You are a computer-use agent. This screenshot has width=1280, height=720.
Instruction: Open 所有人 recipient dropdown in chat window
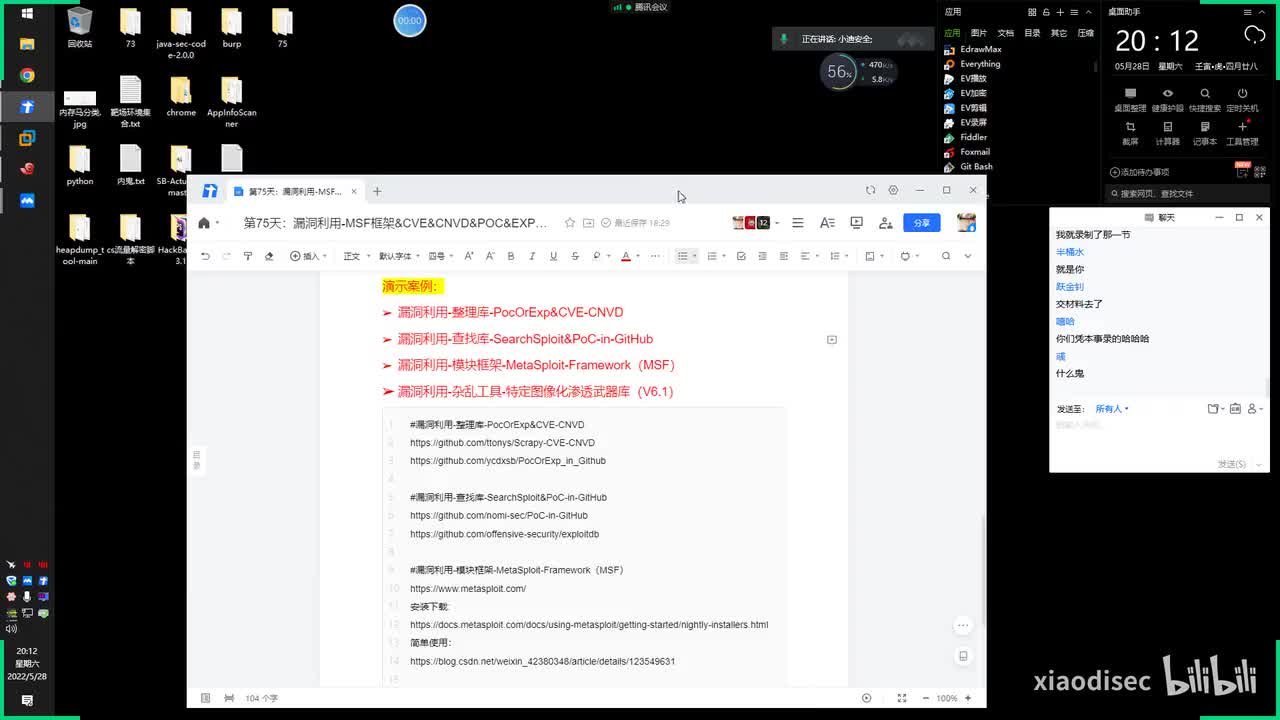point(1111,409)
